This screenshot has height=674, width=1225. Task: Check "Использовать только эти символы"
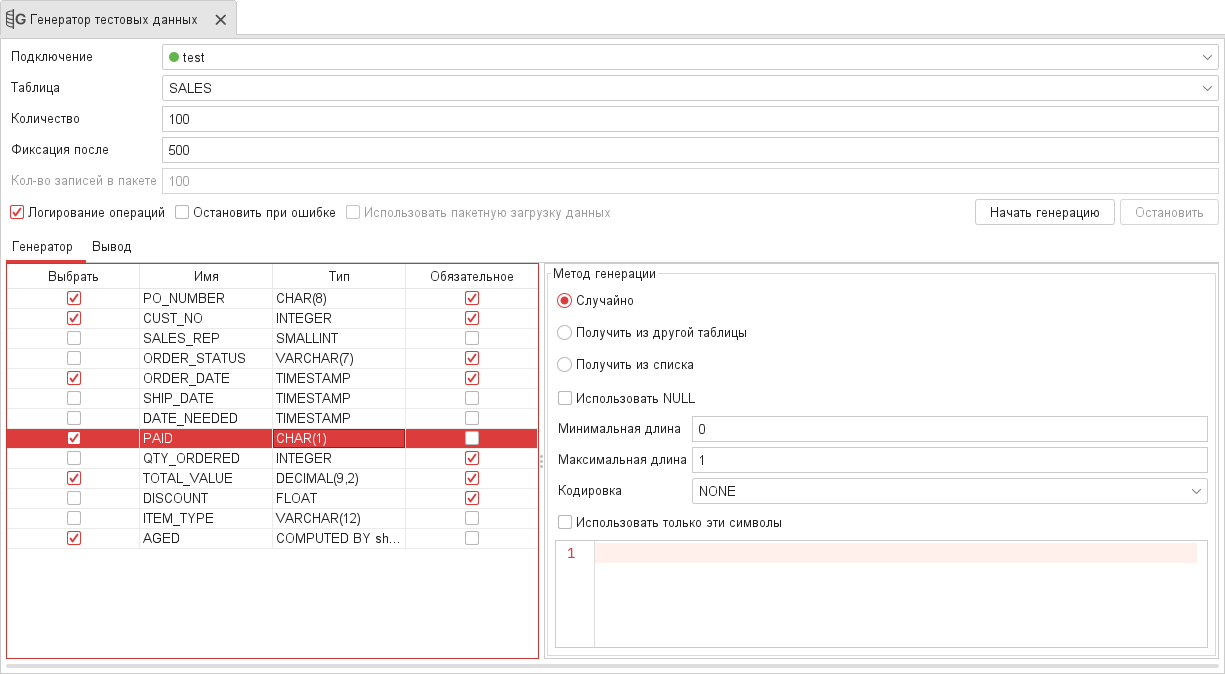[x=565, y=520]
